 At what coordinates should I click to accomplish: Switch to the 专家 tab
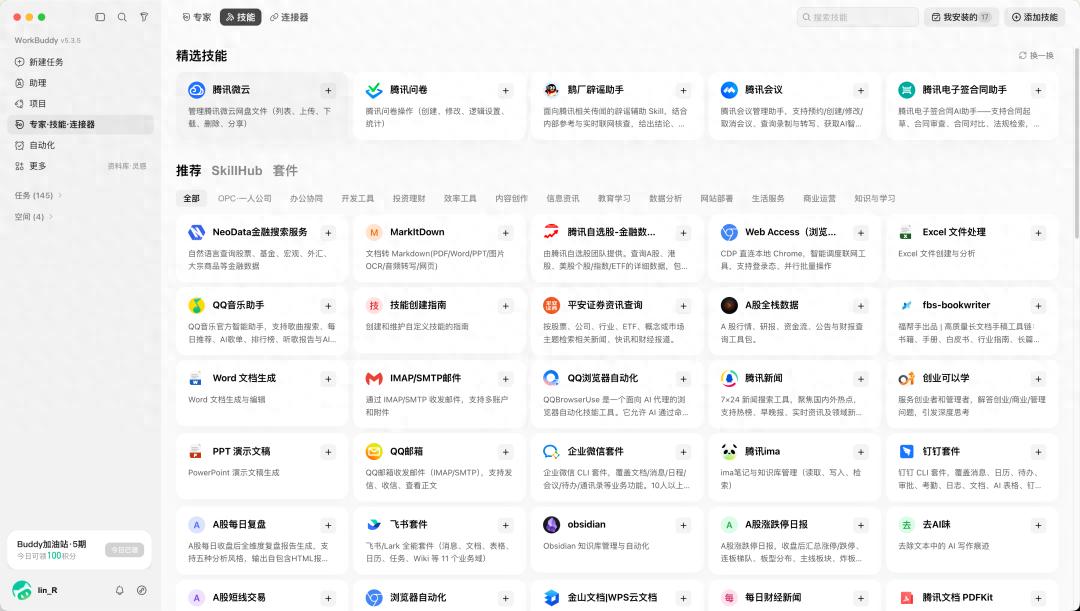(x=197, y=17)
